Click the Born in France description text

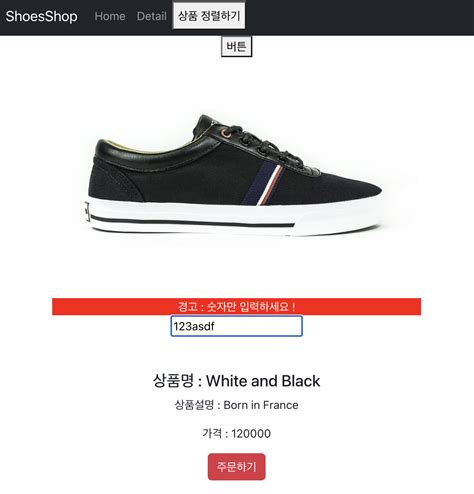pyautogui.click(x=261, y=405)
